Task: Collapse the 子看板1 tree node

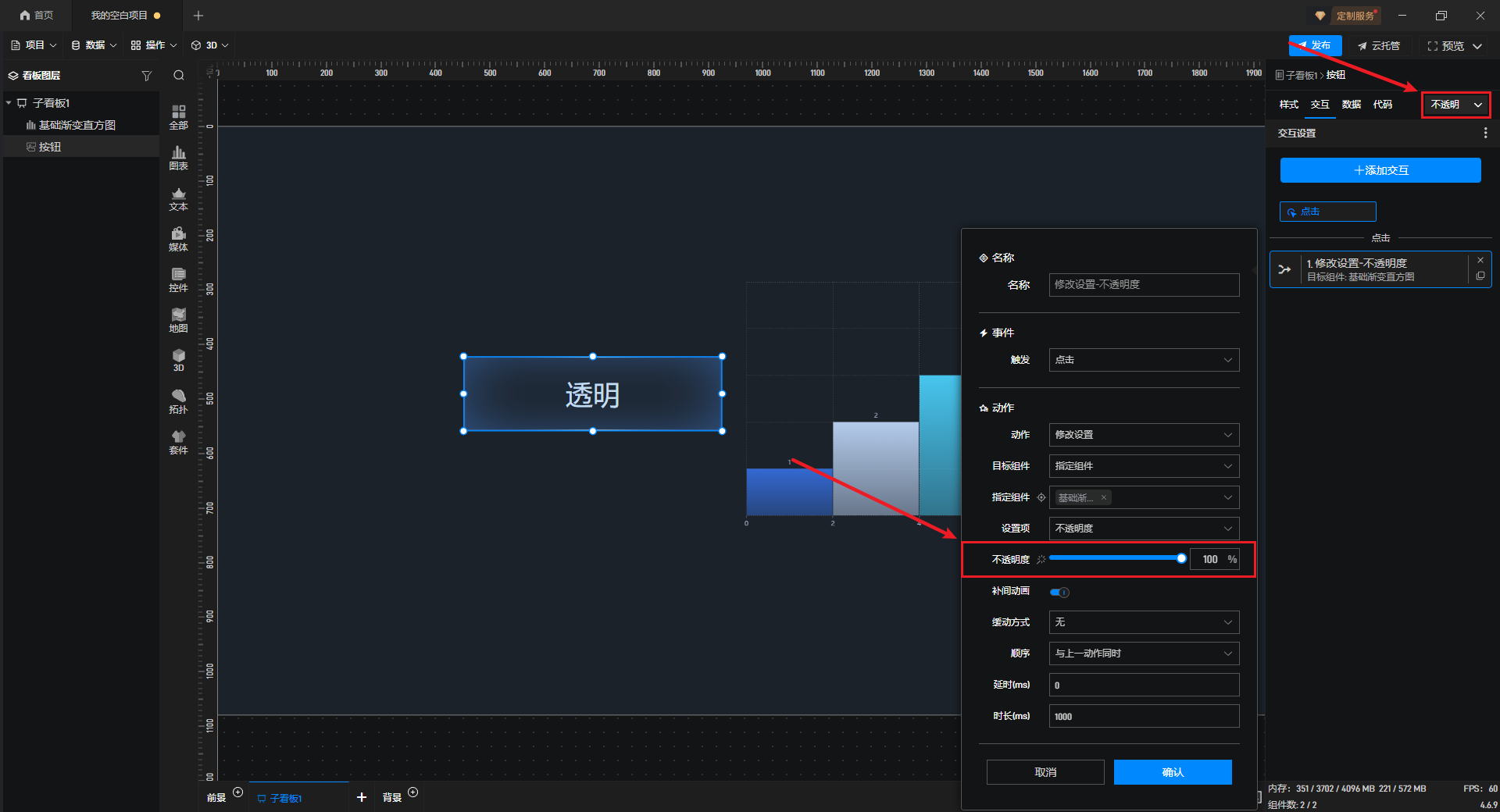Action: point(9,103)
